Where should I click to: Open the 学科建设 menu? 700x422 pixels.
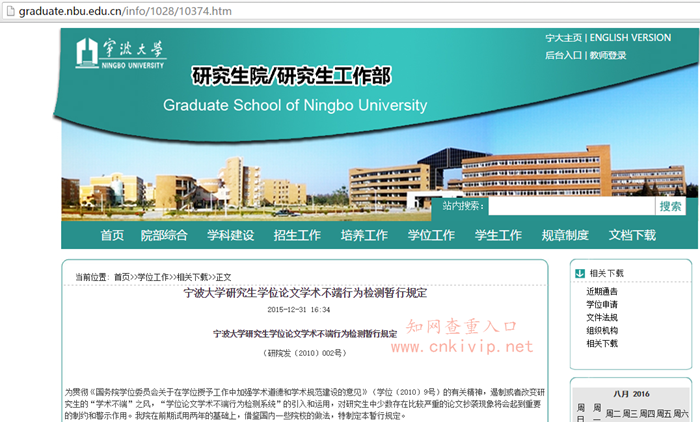[x=230, y=235]
